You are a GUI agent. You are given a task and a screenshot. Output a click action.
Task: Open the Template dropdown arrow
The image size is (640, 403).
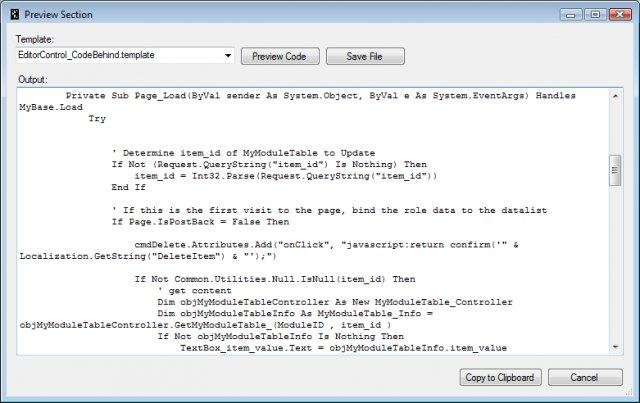coord(229,56)
